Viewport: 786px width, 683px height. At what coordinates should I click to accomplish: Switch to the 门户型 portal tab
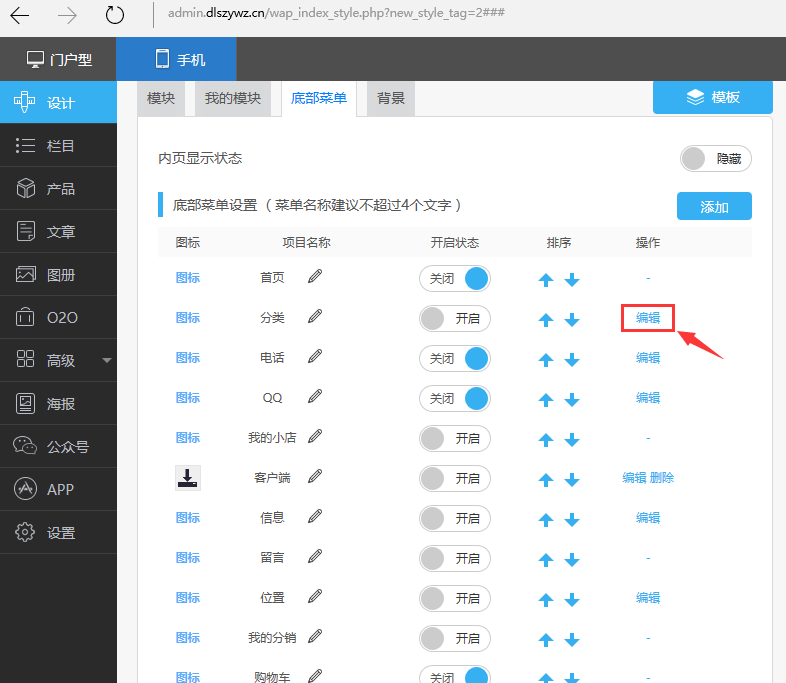(59, 59)
